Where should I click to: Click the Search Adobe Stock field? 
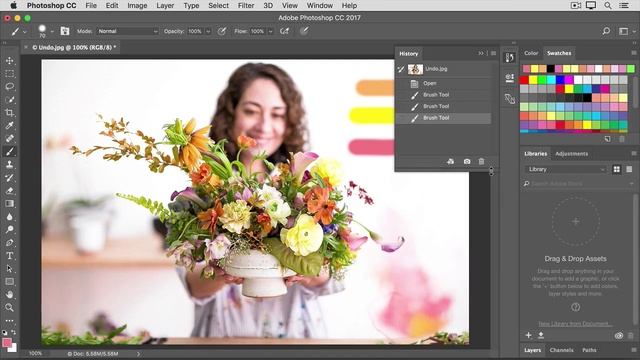pos(579,184)
